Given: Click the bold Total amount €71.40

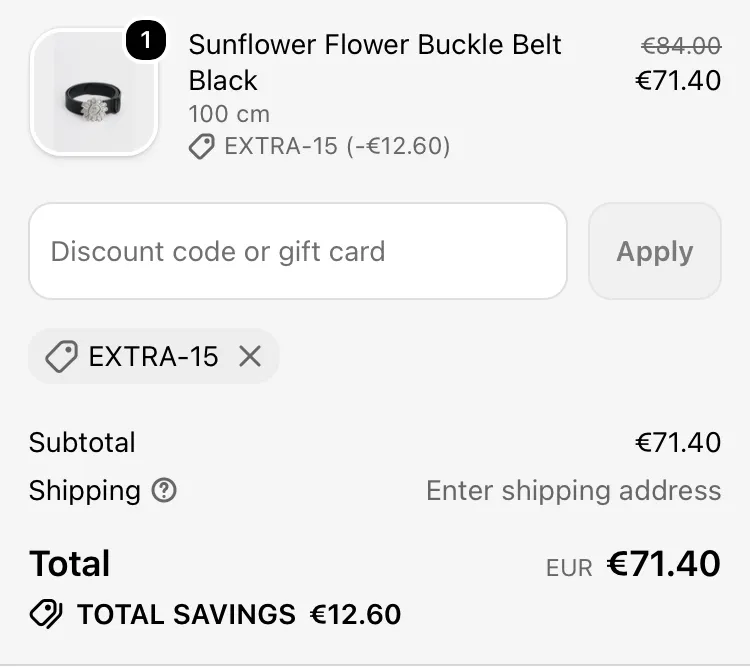Looking at the screenshot, I should [663, 564].
